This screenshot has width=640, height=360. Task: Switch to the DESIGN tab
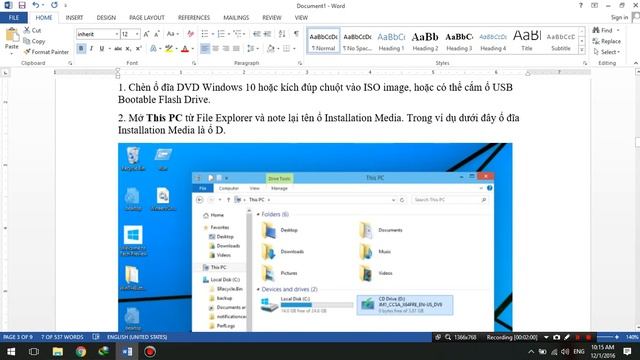point(106,18)
